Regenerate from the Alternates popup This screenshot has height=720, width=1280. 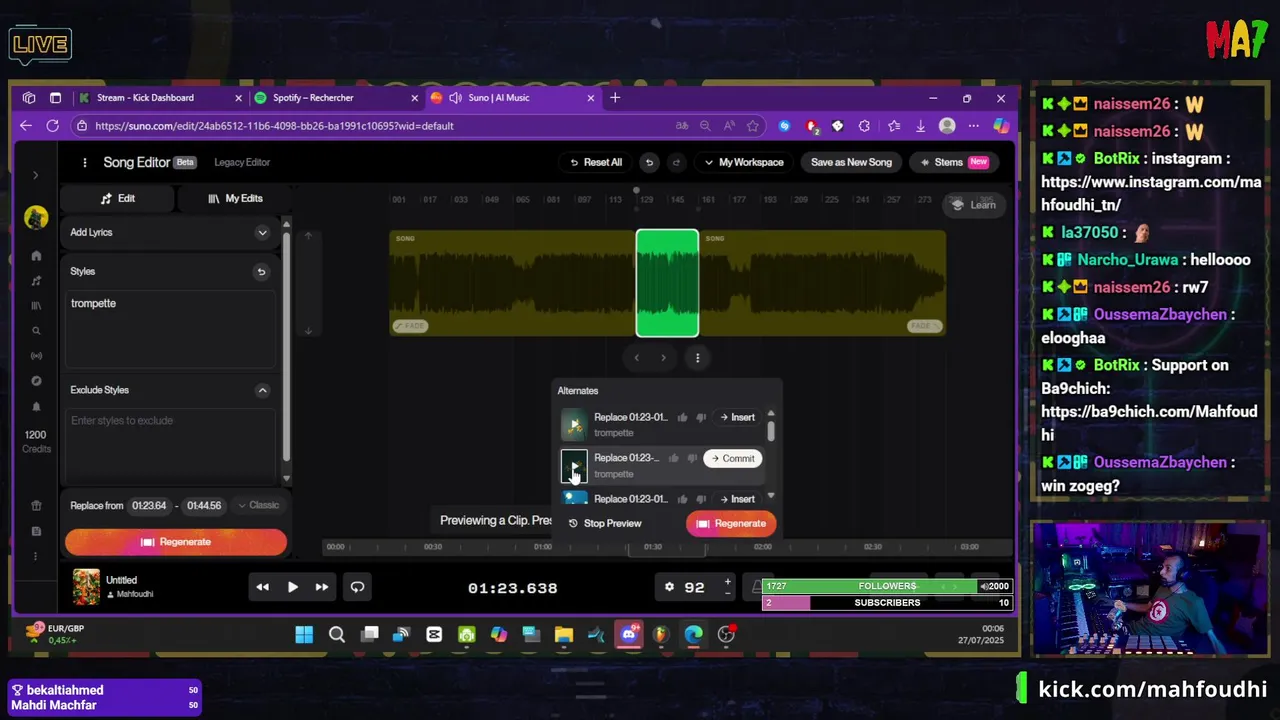tap(731, 523)
